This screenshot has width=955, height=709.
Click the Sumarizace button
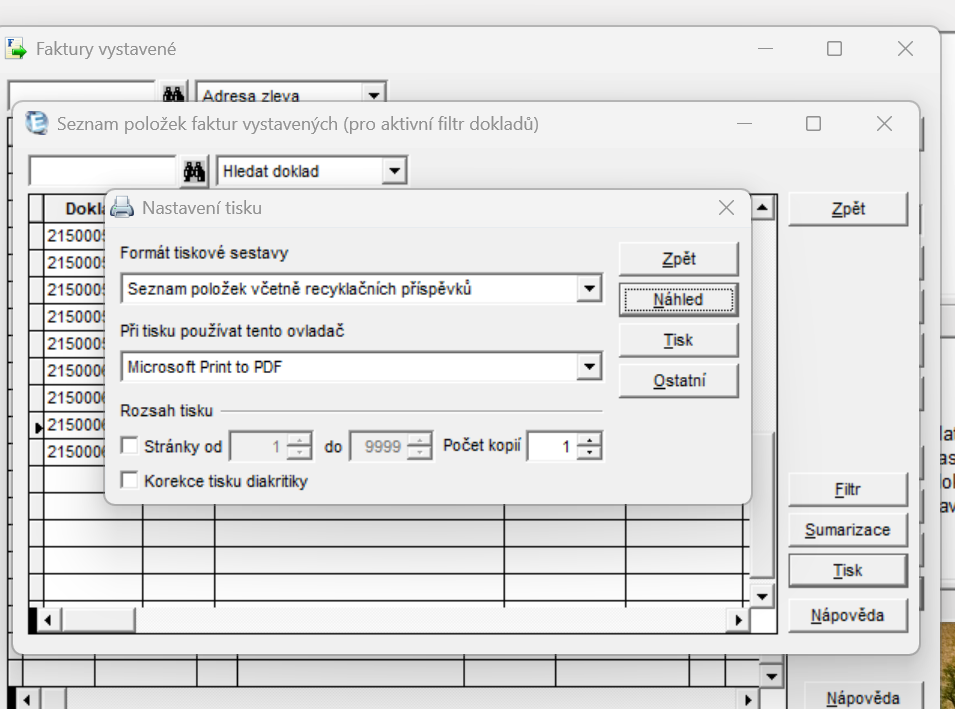(x=847, y=530)
